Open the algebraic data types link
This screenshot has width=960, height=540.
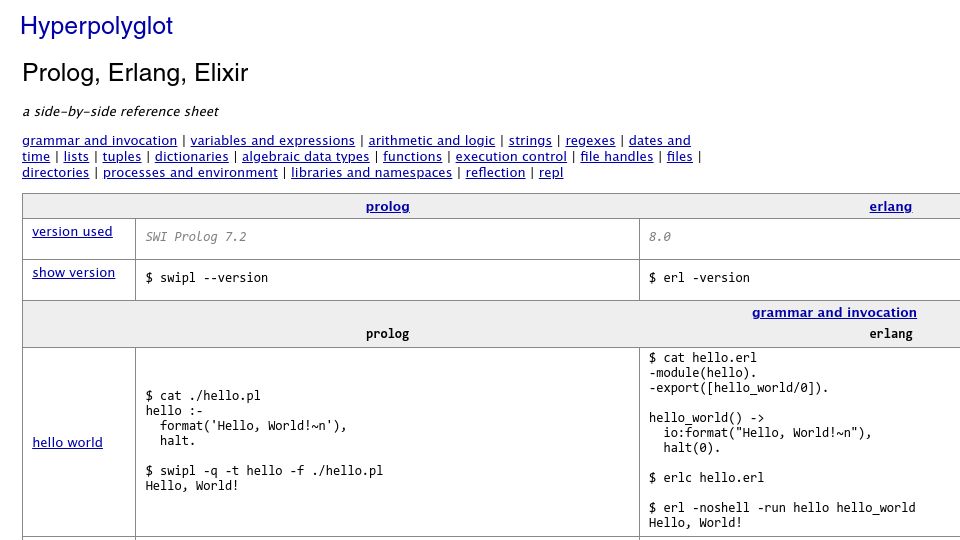click(306, 157)
